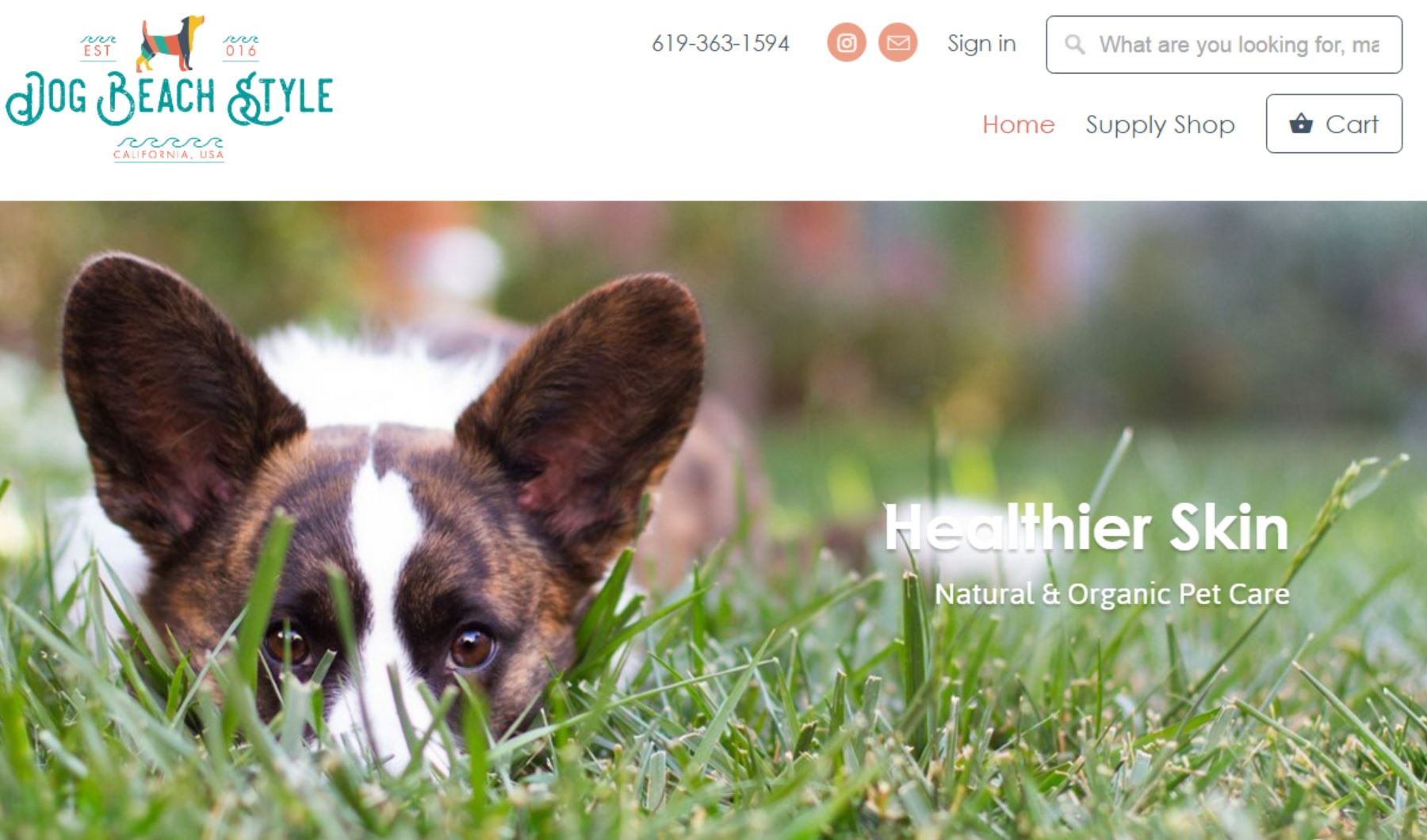
Task: Click the corgi's right brown eye
Action: [x=472, y=648]
